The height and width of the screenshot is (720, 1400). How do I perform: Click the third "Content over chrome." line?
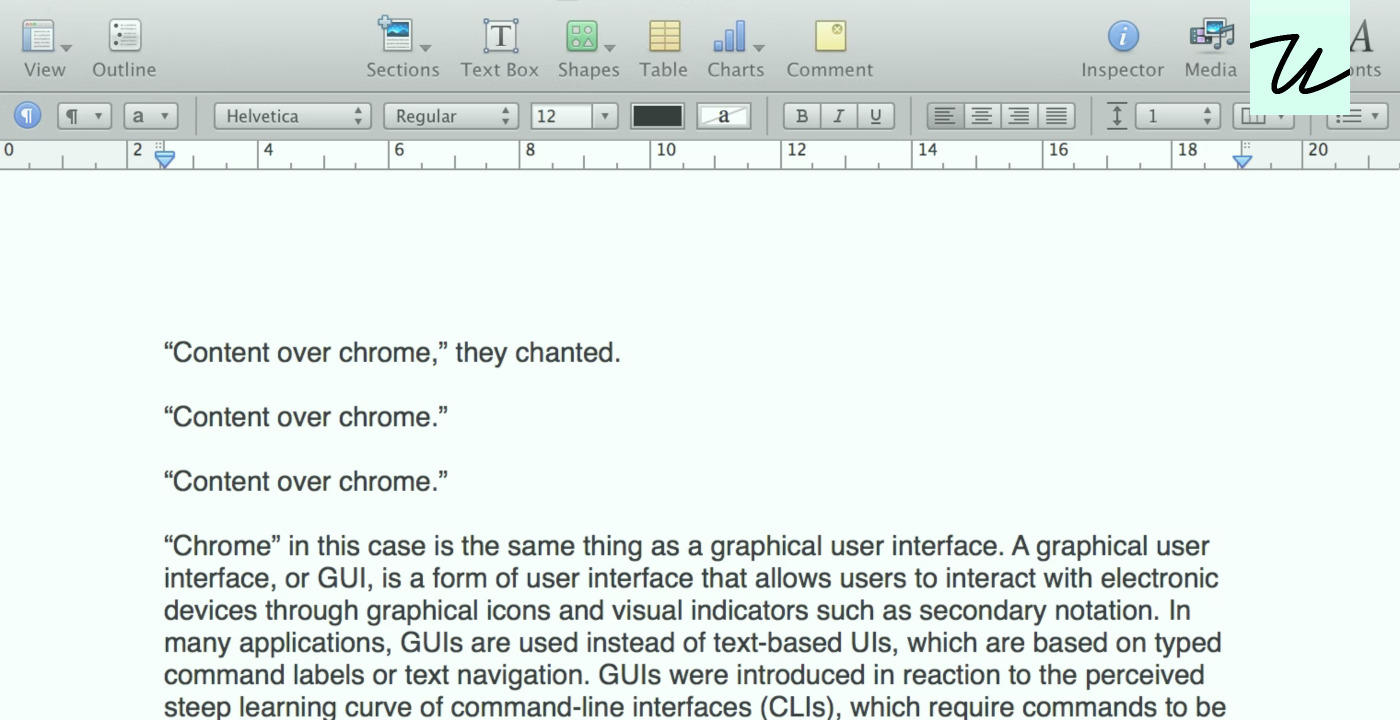coord(306,481)
